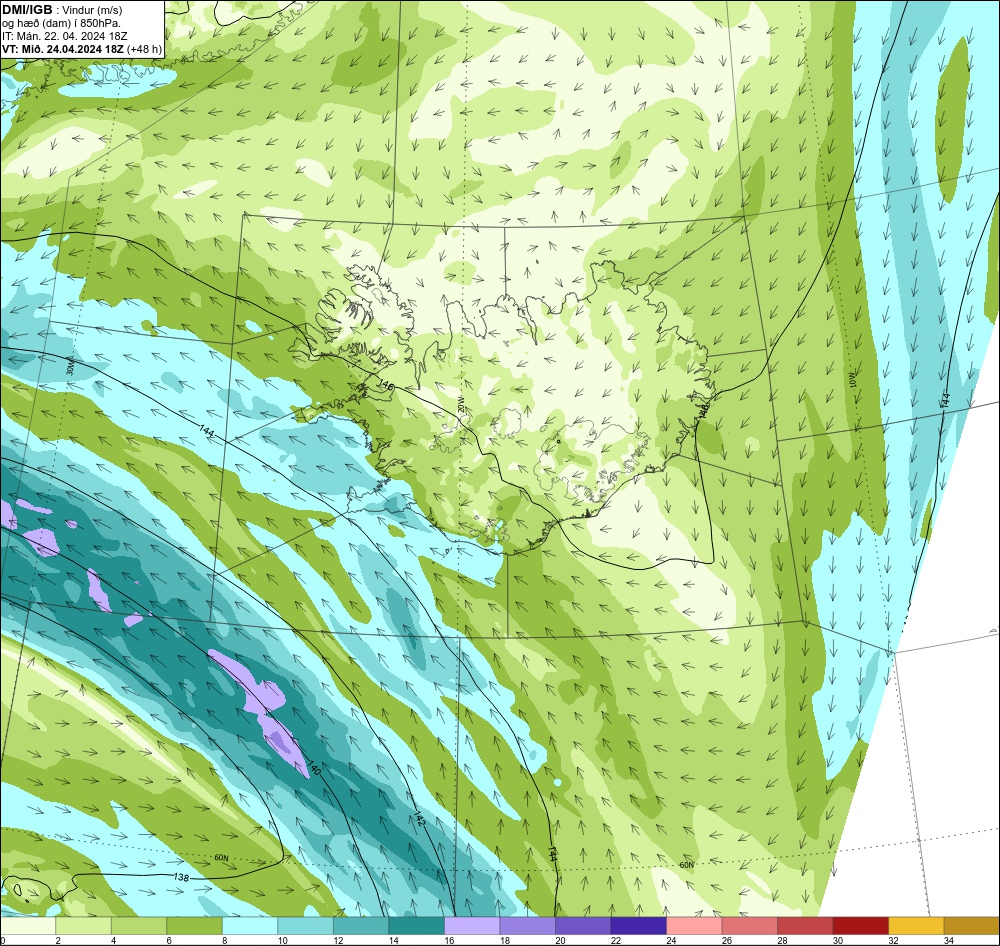Click the '138' contour label
The width and height of the screenshot is (1000, 946).
(181, 878)
